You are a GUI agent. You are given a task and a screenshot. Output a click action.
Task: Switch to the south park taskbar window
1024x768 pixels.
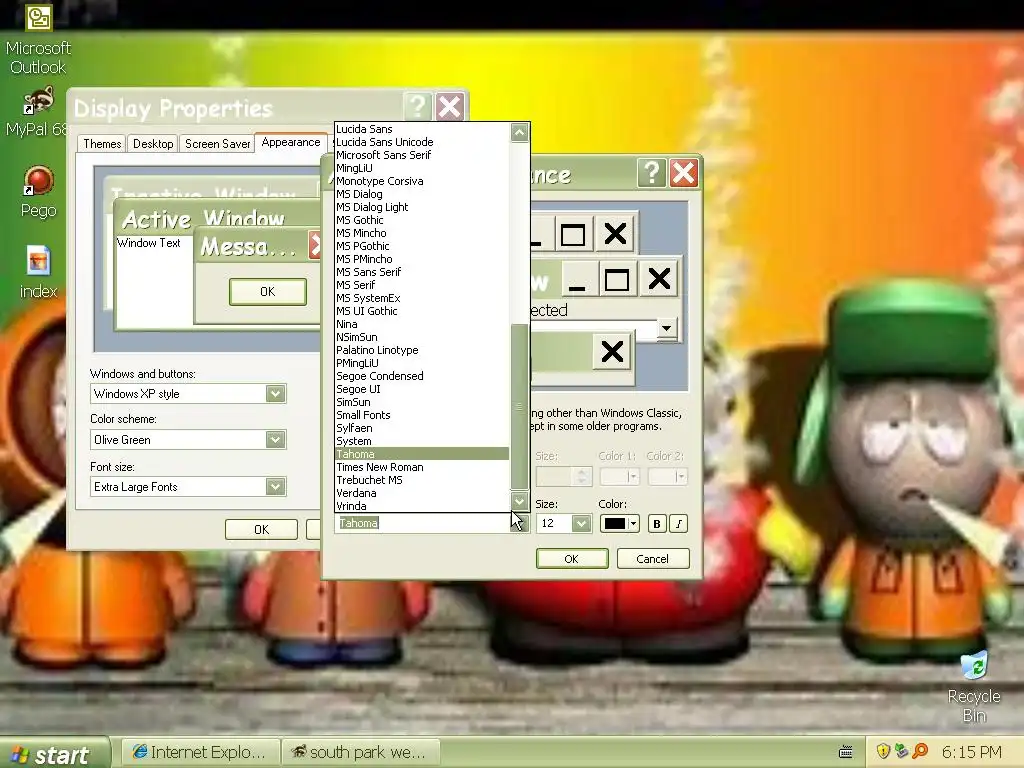pos(360,752)
